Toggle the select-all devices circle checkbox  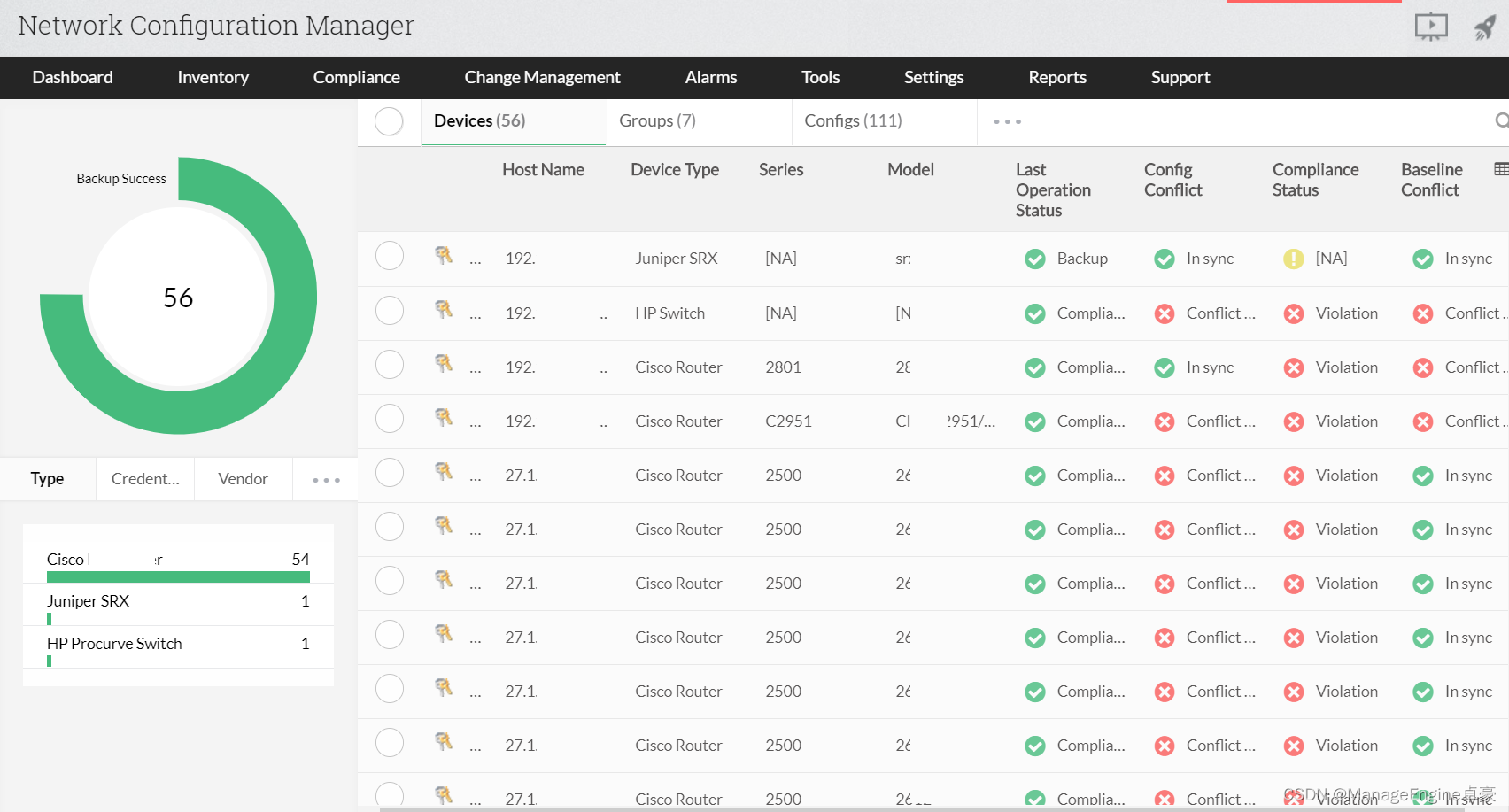389,121
